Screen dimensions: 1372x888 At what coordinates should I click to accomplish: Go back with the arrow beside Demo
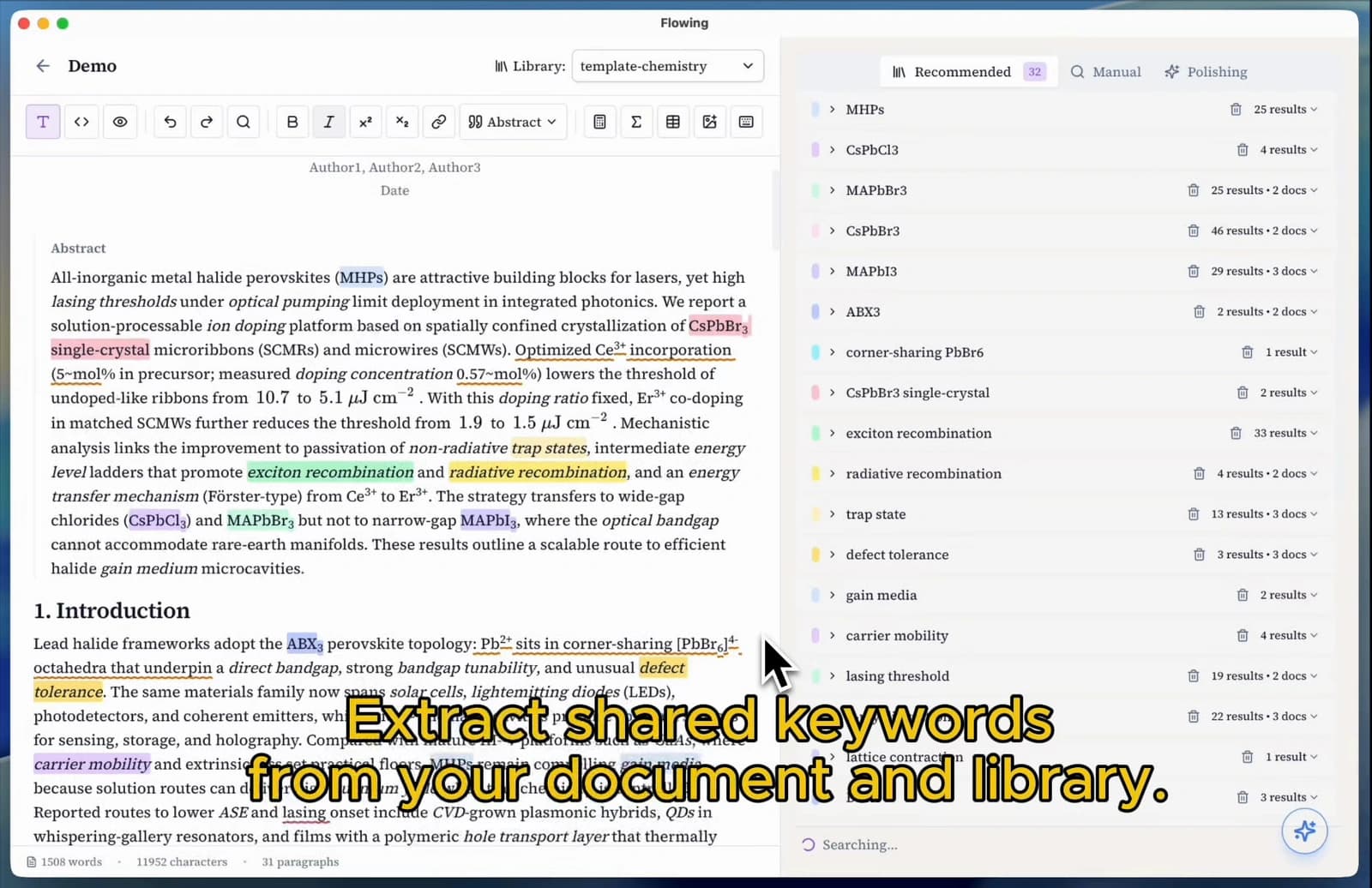[43, 66]
